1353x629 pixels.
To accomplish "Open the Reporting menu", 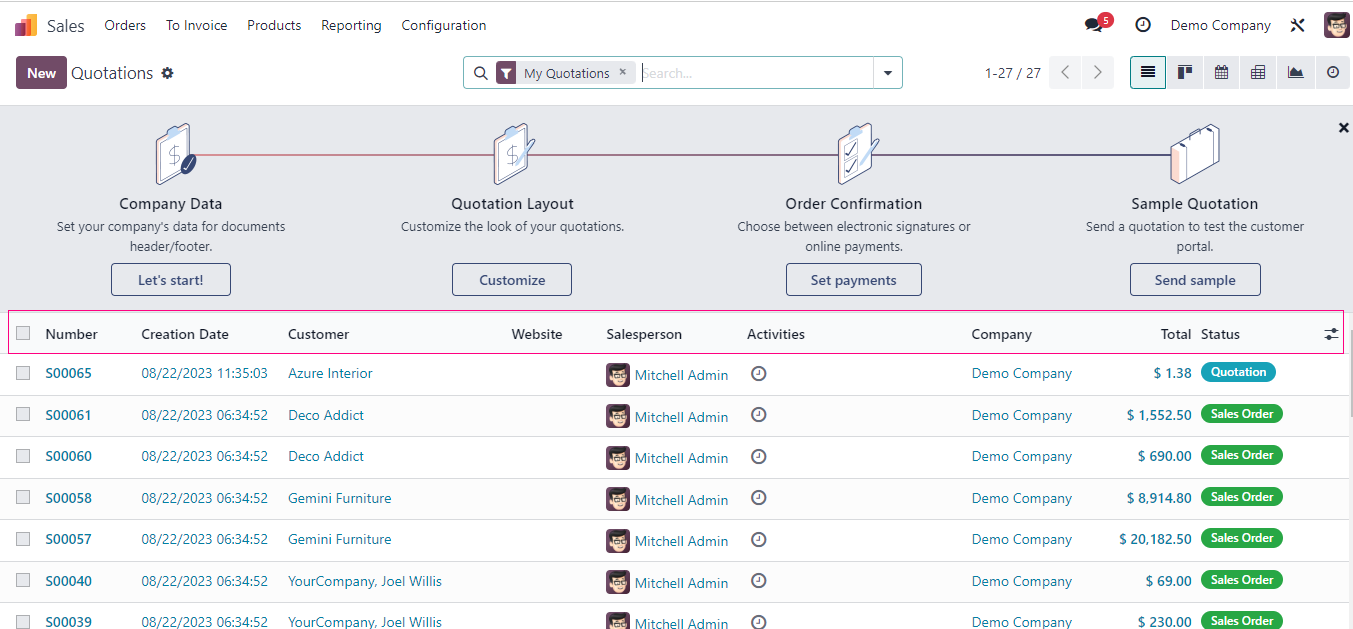I will pos(351,25).
